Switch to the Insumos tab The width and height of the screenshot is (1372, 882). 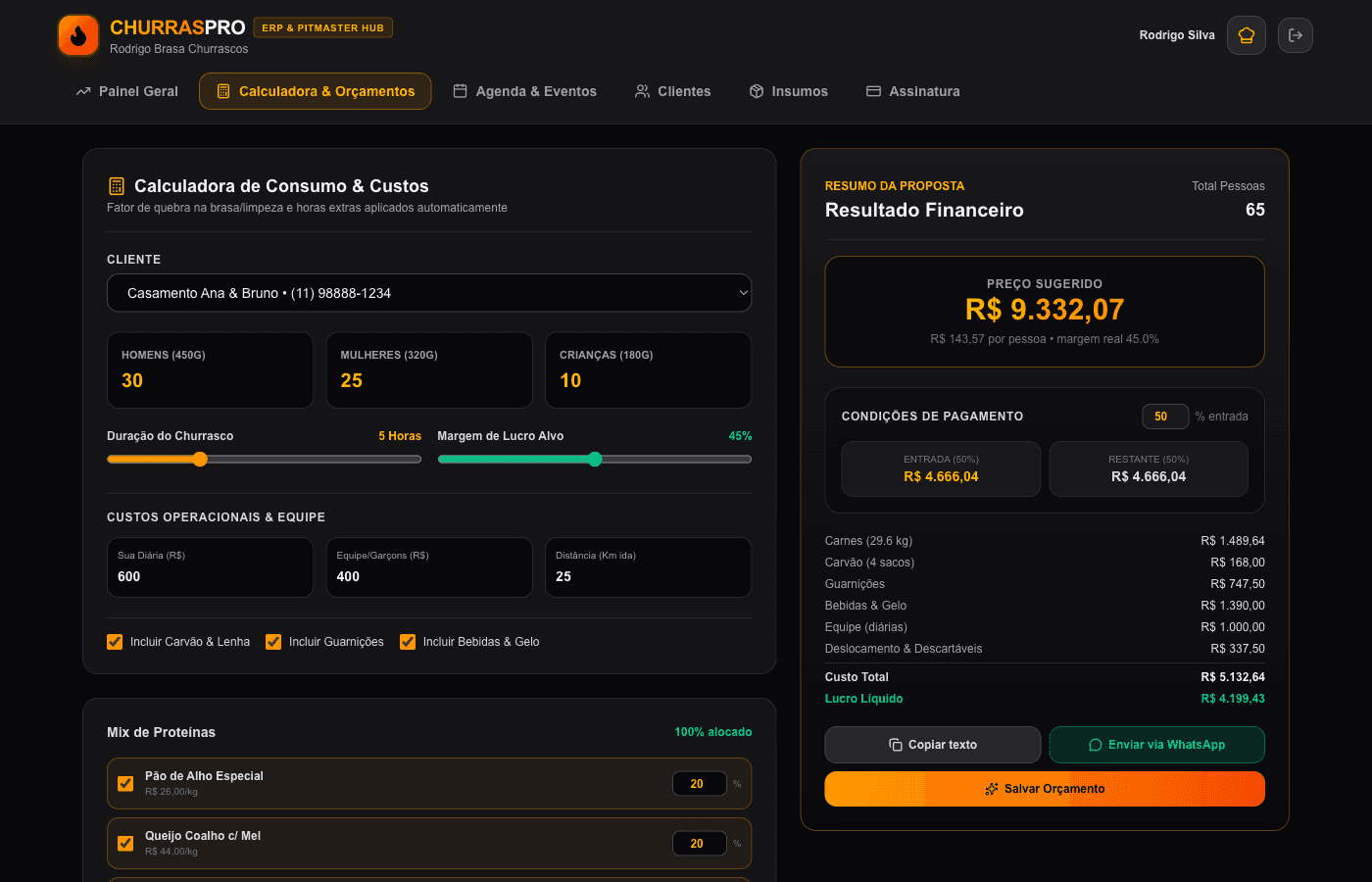(x=789, y=91)
